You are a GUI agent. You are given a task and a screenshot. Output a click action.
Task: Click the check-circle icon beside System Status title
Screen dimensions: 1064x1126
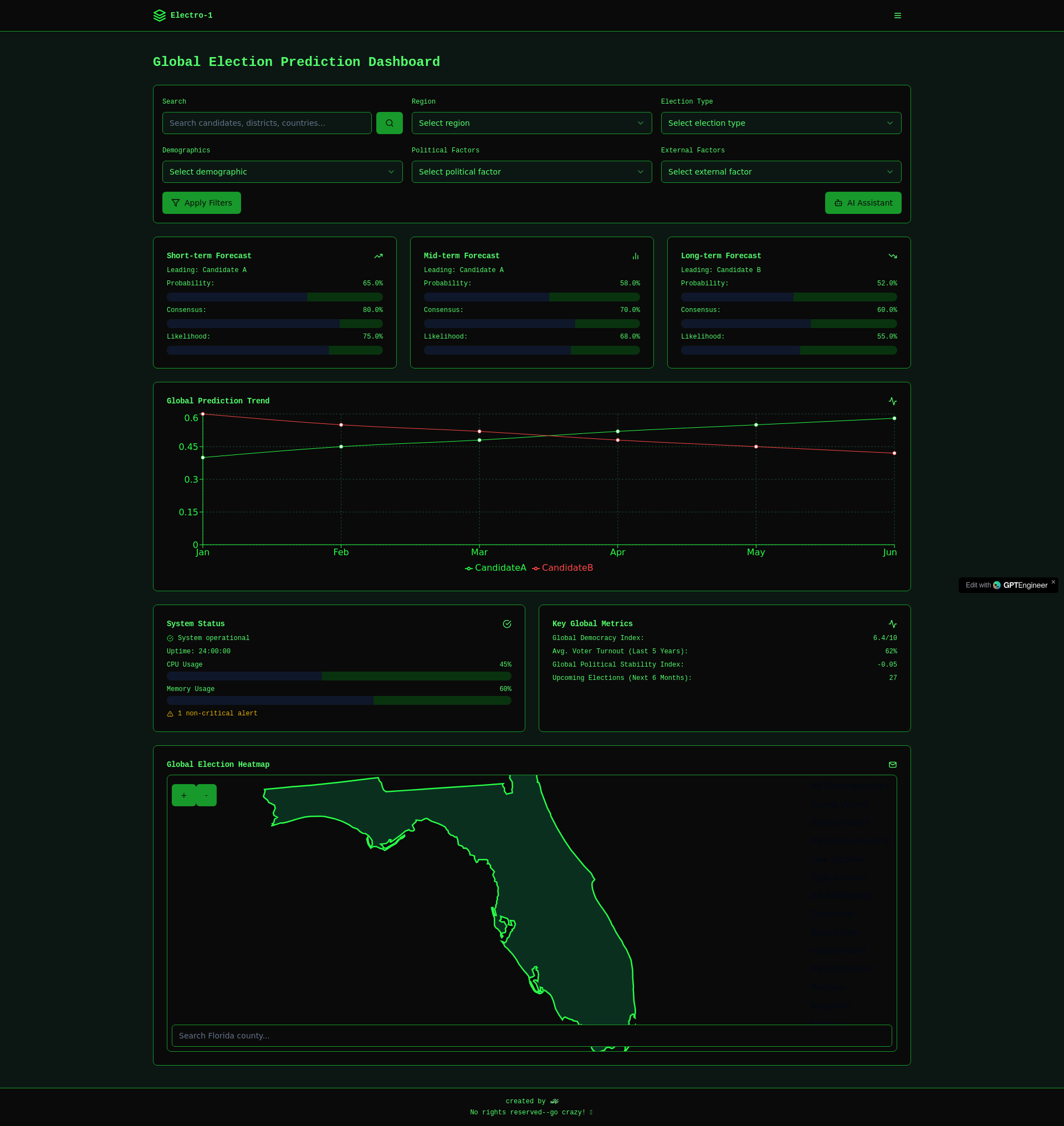click(x=507, y=624)
